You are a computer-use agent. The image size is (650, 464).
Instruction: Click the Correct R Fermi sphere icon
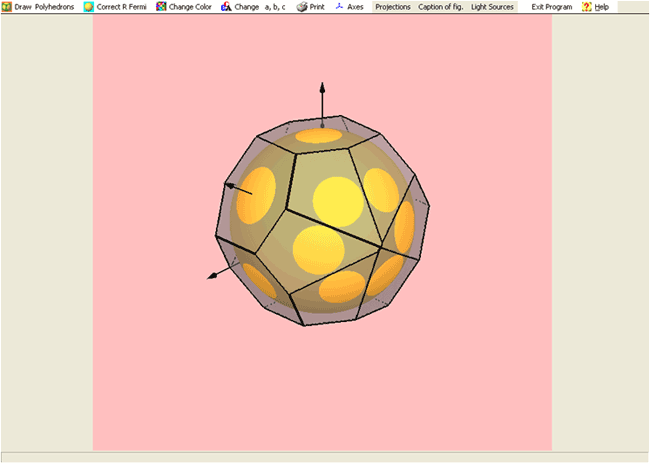(x=89, y=7)
